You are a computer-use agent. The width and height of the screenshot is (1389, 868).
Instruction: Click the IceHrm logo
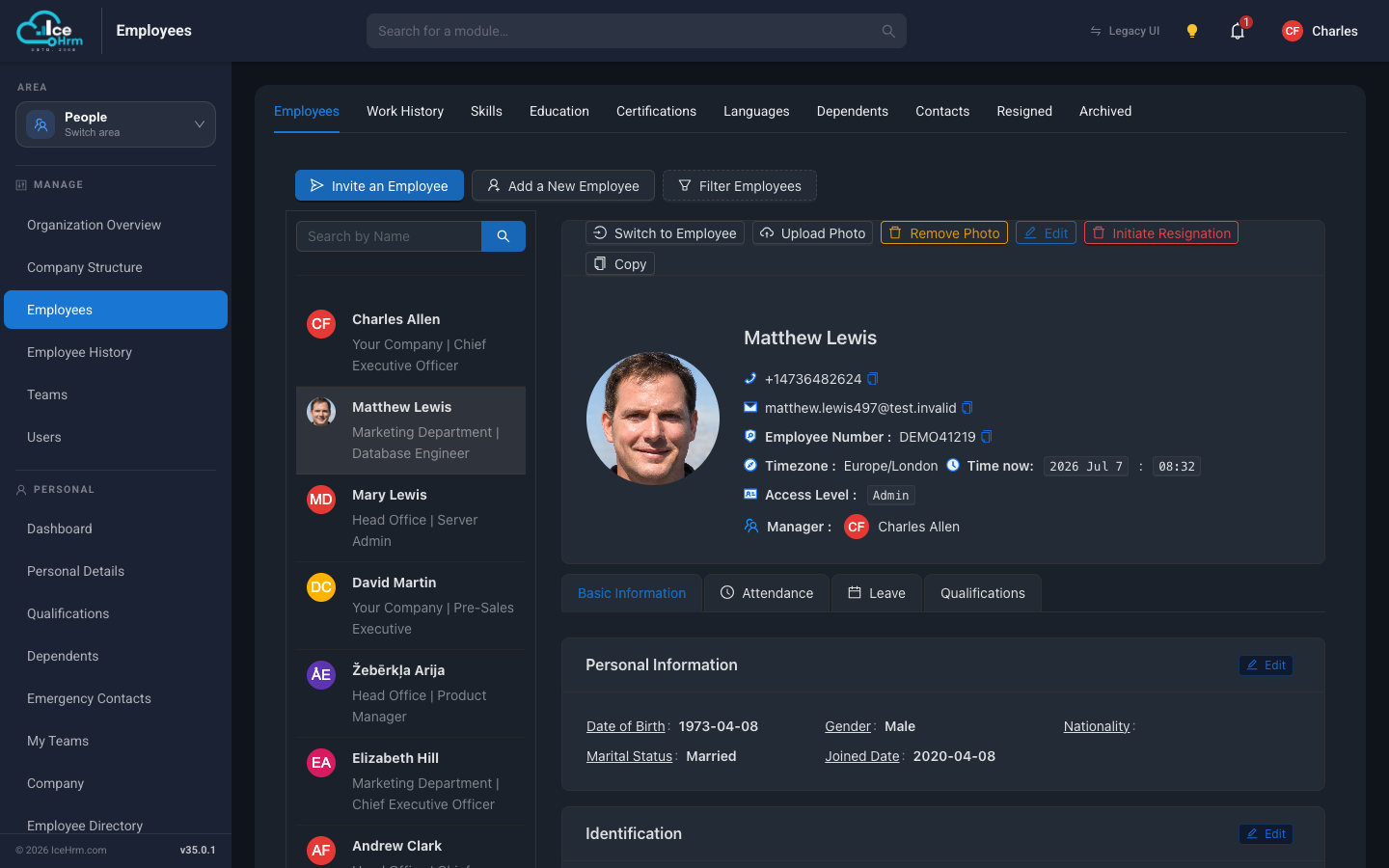[x=50, y=31]
